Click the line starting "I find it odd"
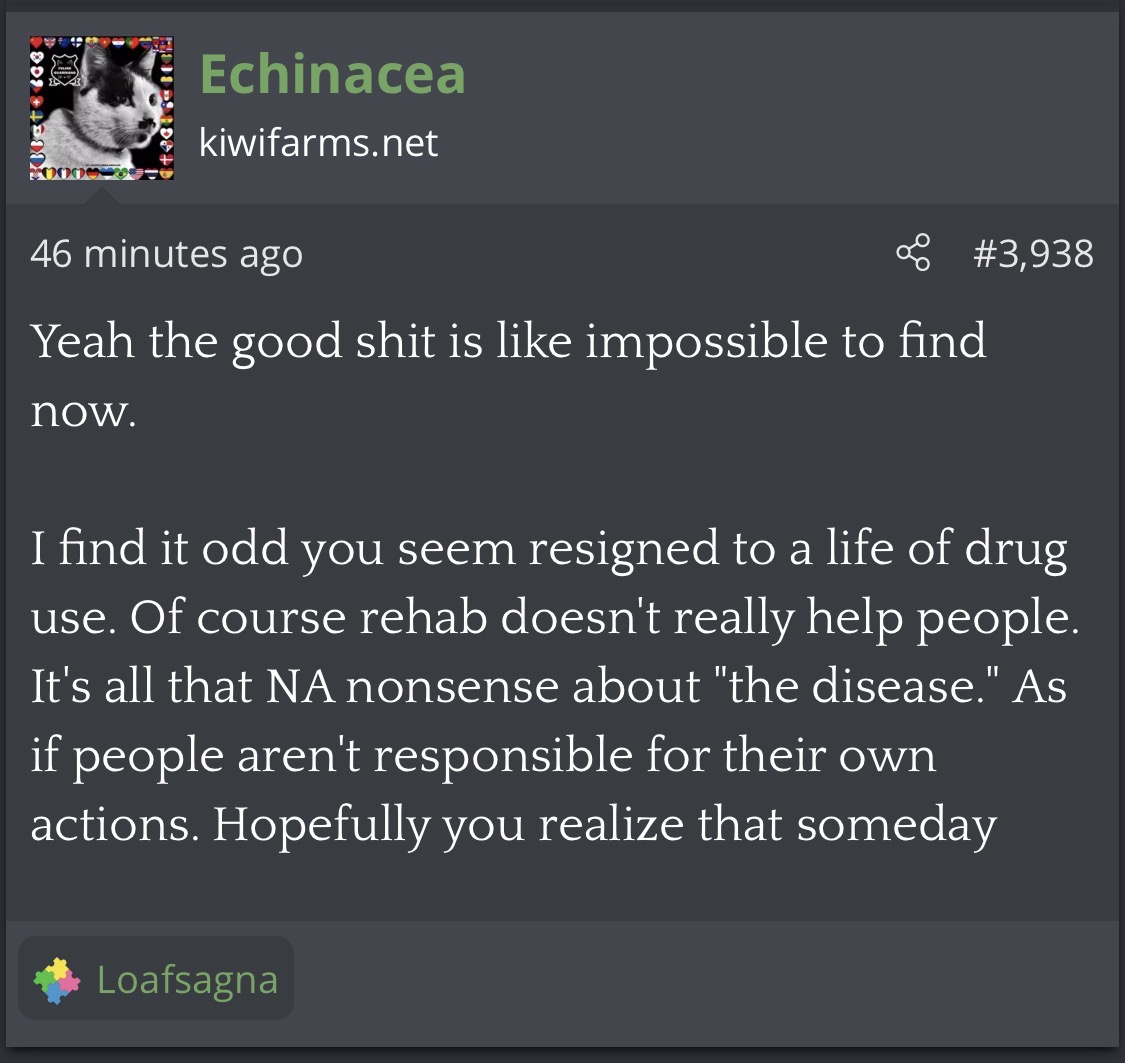Screen dimensions: 1125x1063 pos(548,550)
